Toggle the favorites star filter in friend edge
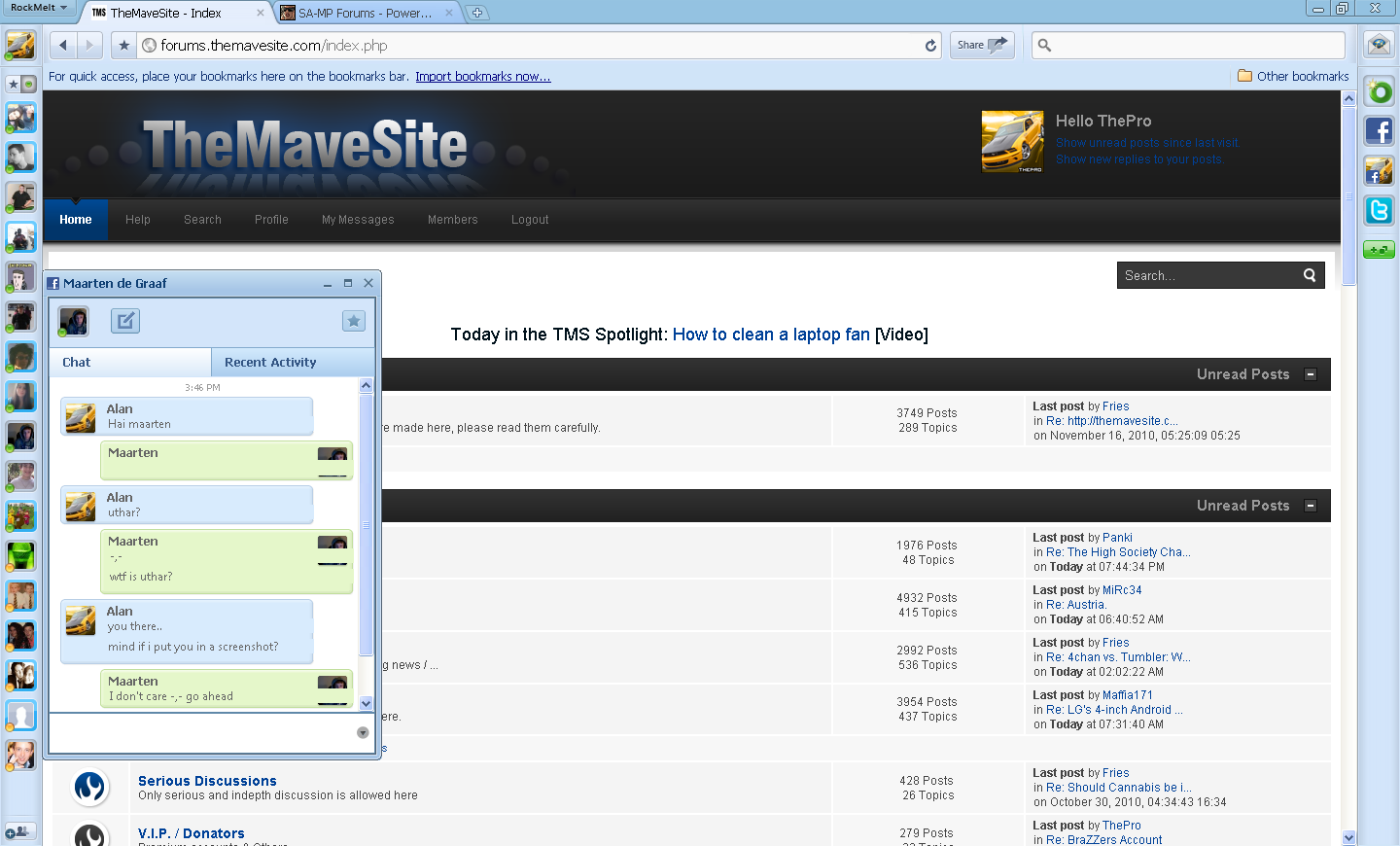The width and height of the screenshot is (1400, 846). 13,84
